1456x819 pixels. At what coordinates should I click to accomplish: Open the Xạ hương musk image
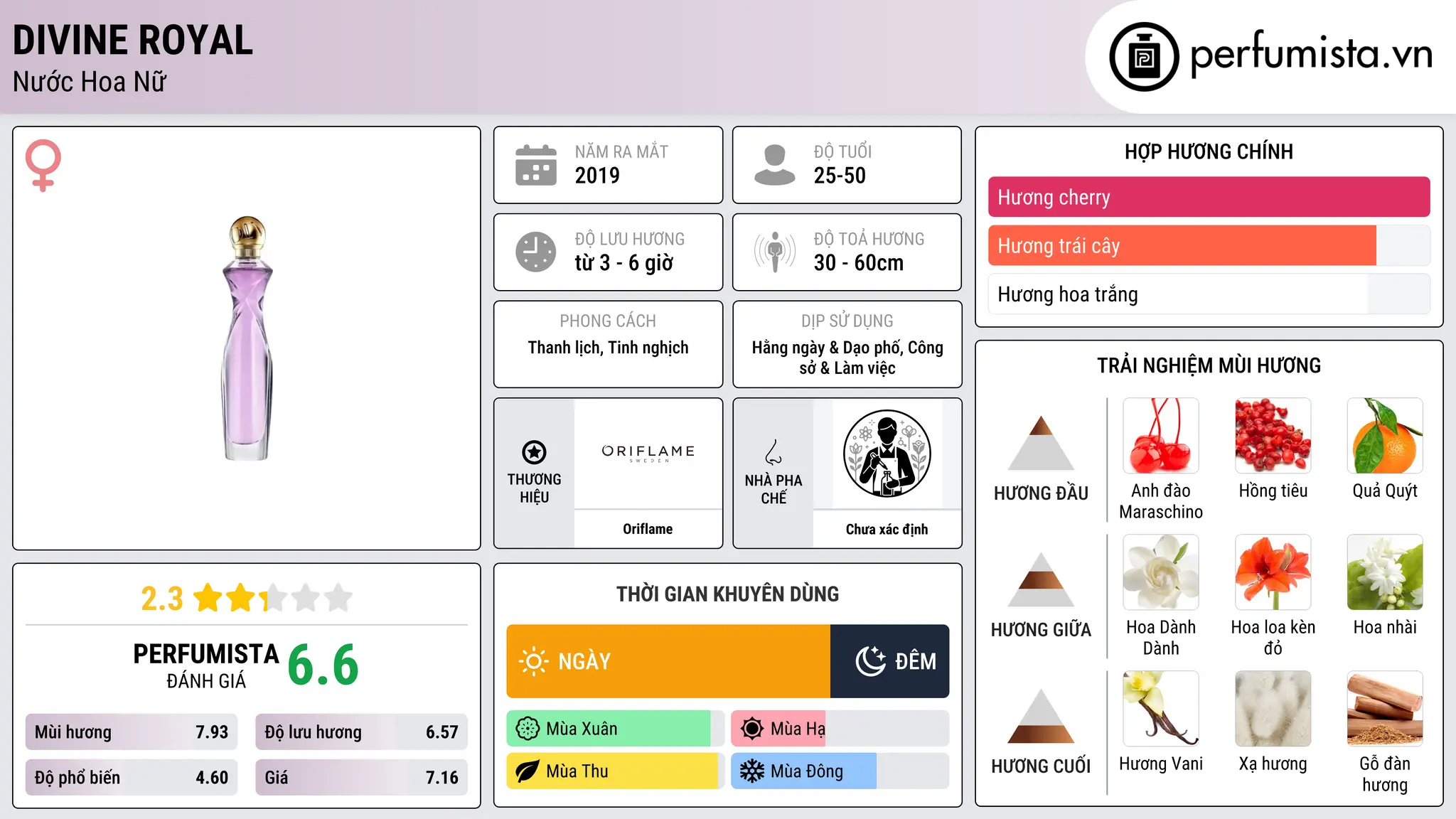pyautogui.click(x=1273, y=709)
